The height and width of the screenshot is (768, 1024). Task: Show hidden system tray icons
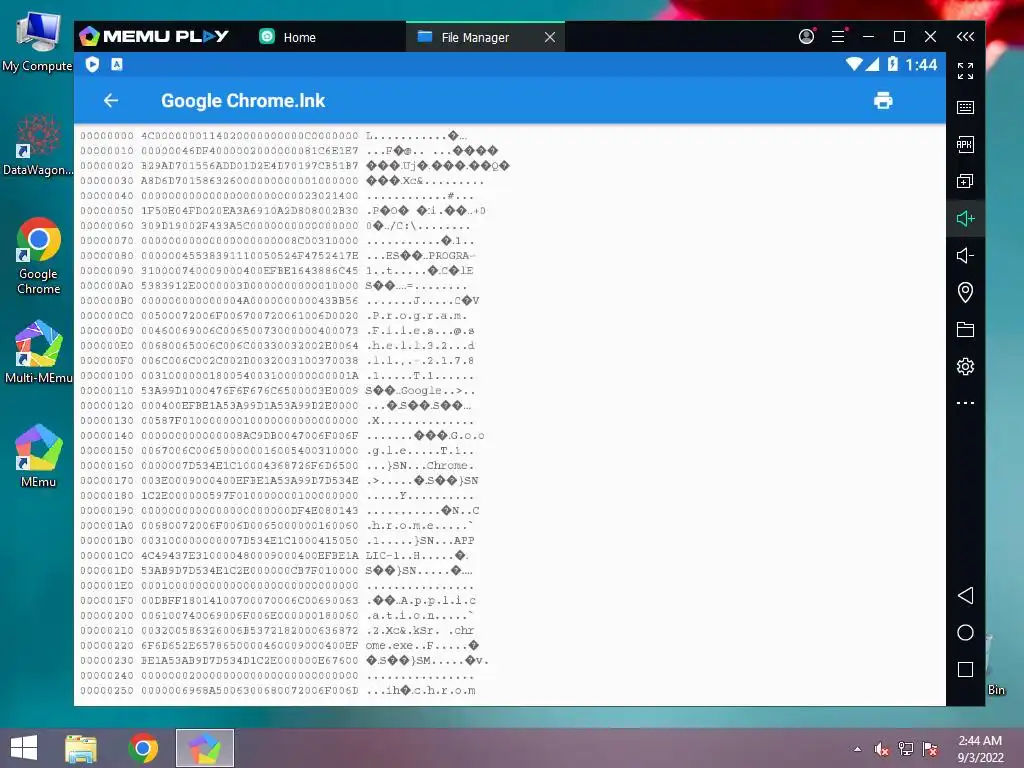click(x=857, y=749)
